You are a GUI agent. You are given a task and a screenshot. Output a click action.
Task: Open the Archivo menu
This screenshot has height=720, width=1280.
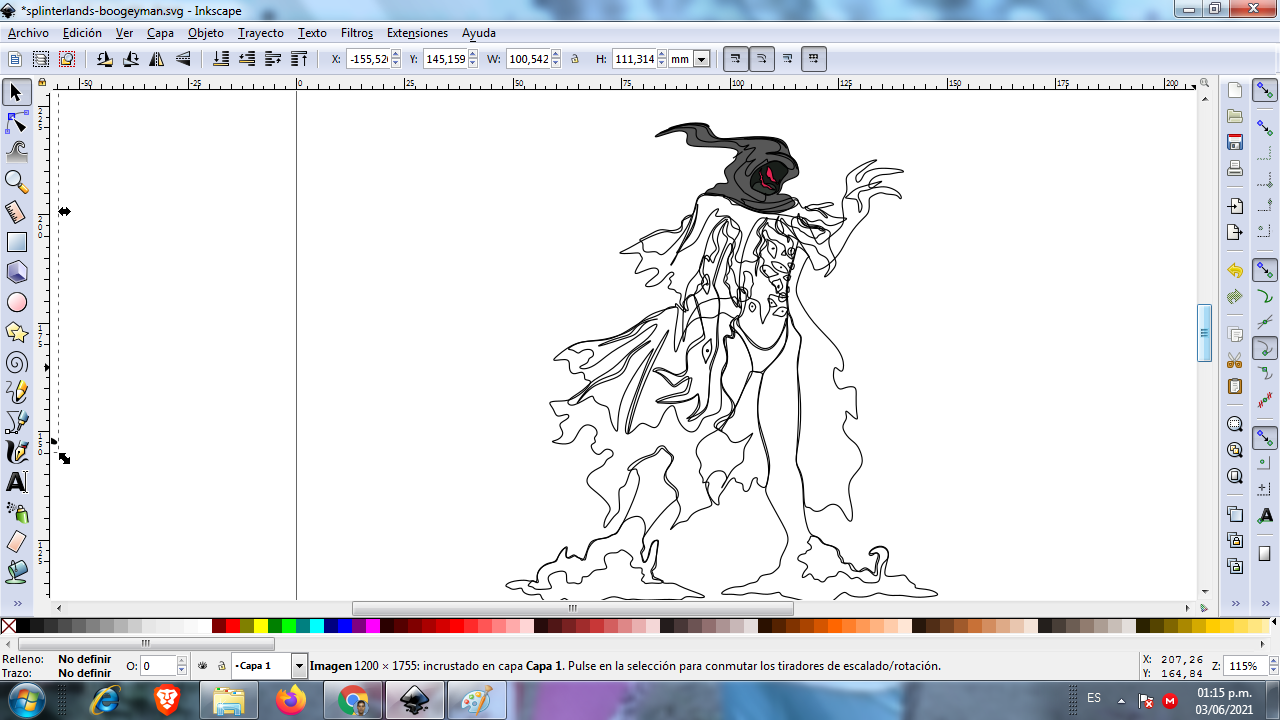click(x=28, y=33)
